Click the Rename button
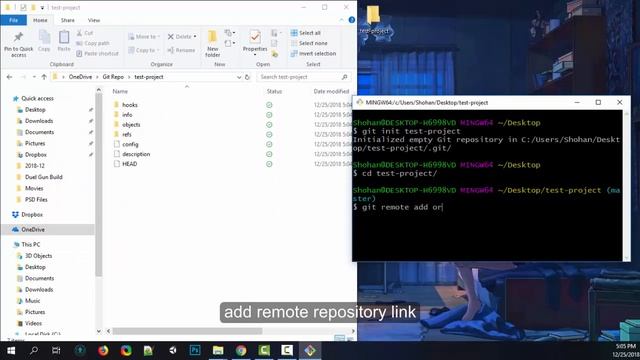This screenshot has height=360, width=640. (x=181, y=50)
